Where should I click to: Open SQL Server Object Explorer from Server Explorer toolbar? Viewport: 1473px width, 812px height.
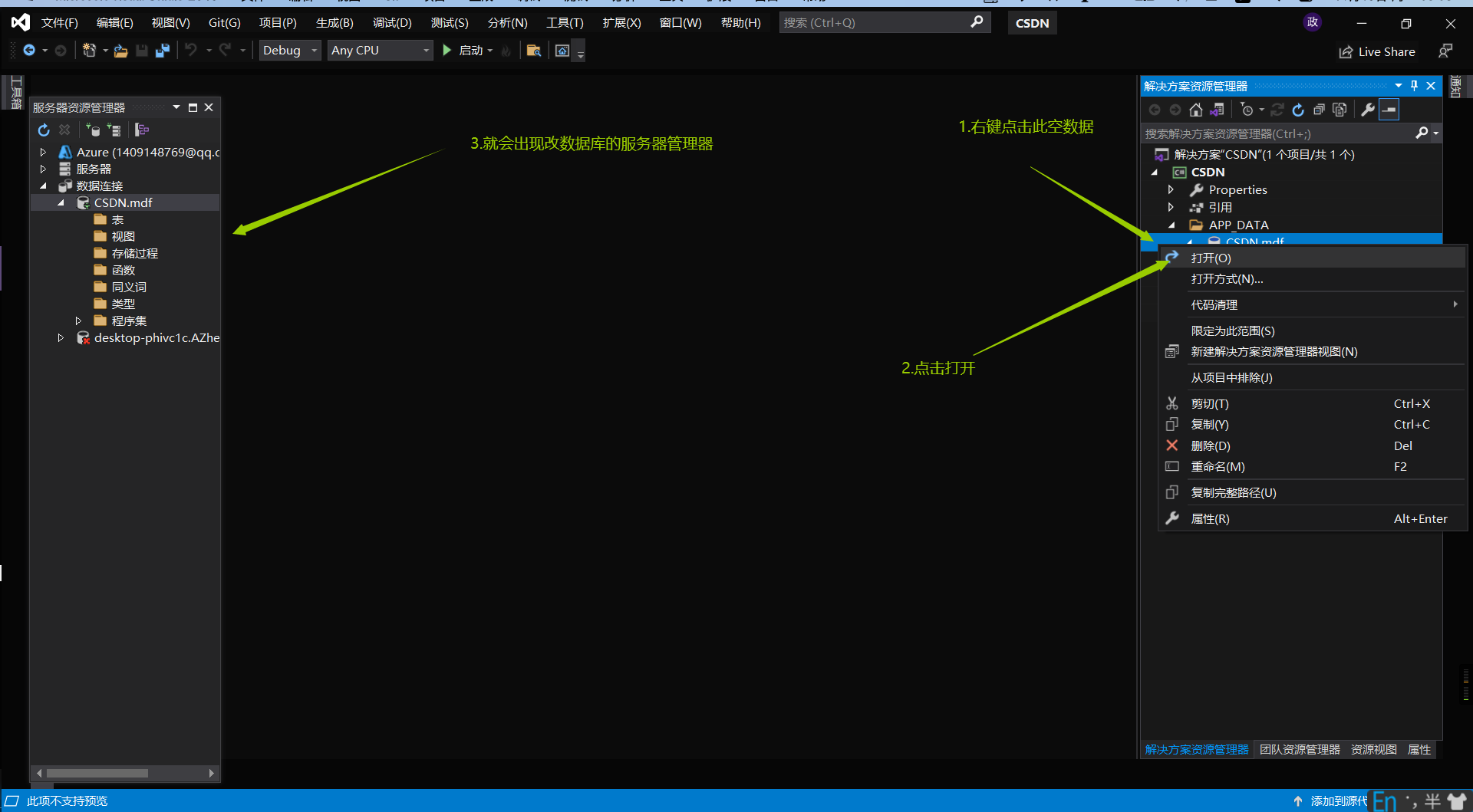click(x=141, y=130)
